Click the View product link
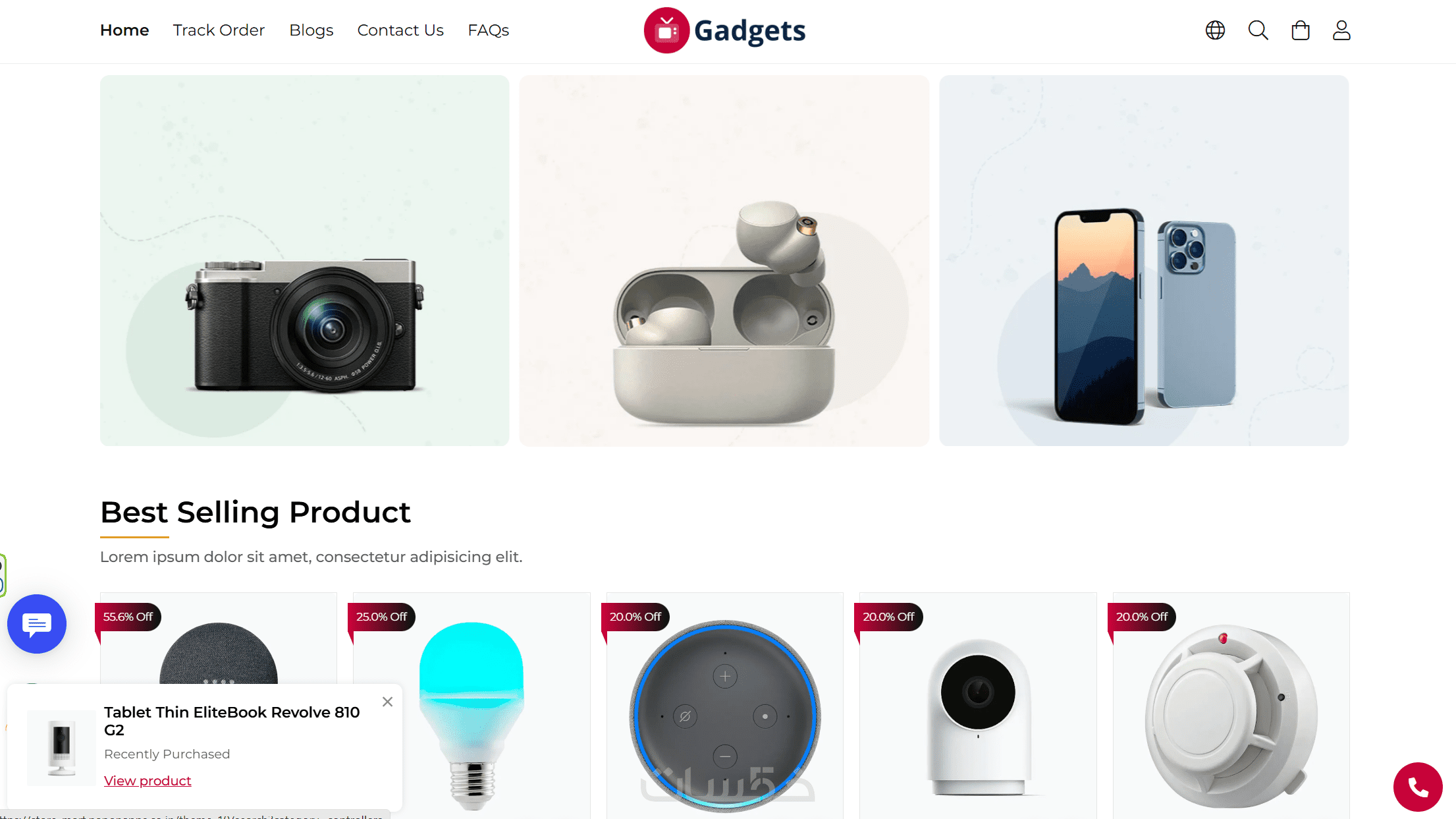Image resolution: width=1456 pixels, height=819 pixels. [148, 781]
